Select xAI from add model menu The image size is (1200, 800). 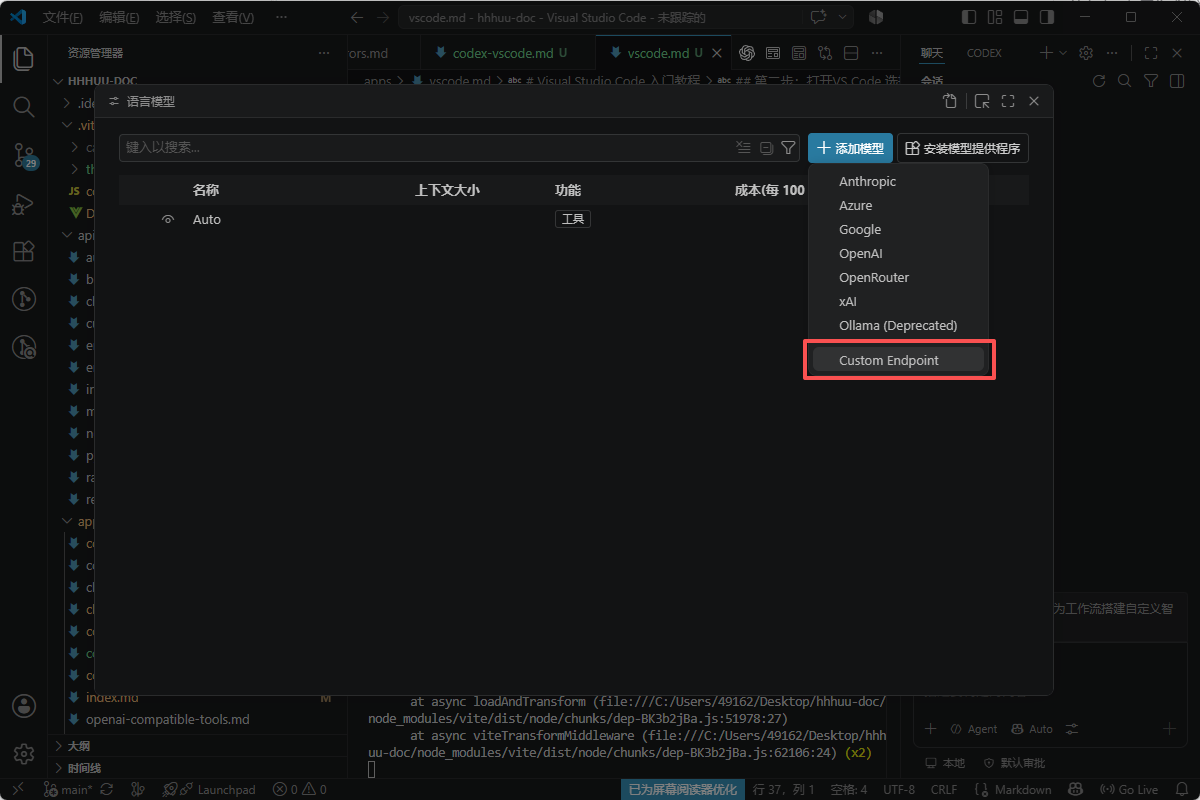click(898, 301)
